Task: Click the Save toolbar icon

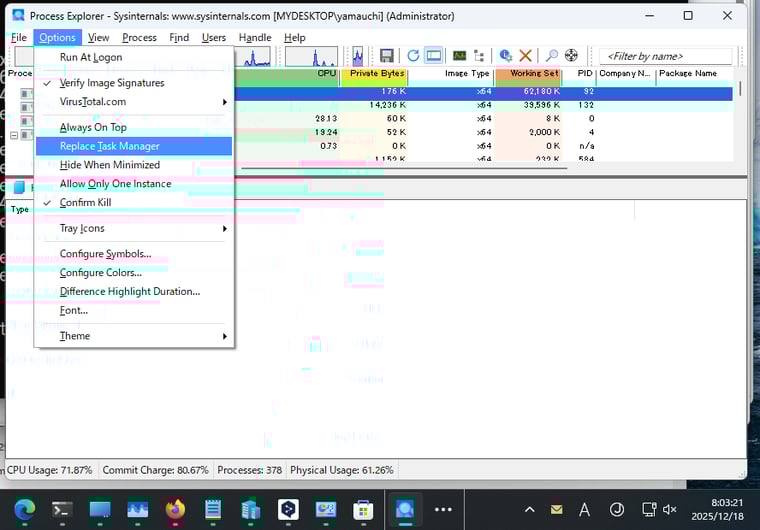Action: (x=387, y=56)
